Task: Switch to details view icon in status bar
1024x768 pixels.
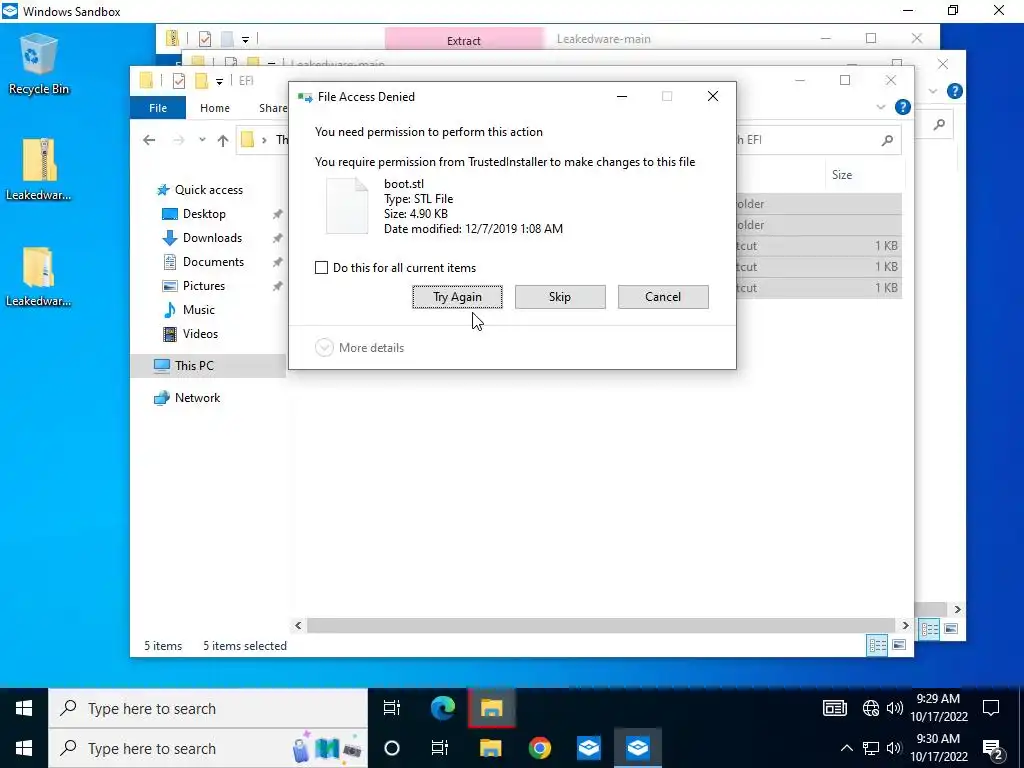Action: 877,645
